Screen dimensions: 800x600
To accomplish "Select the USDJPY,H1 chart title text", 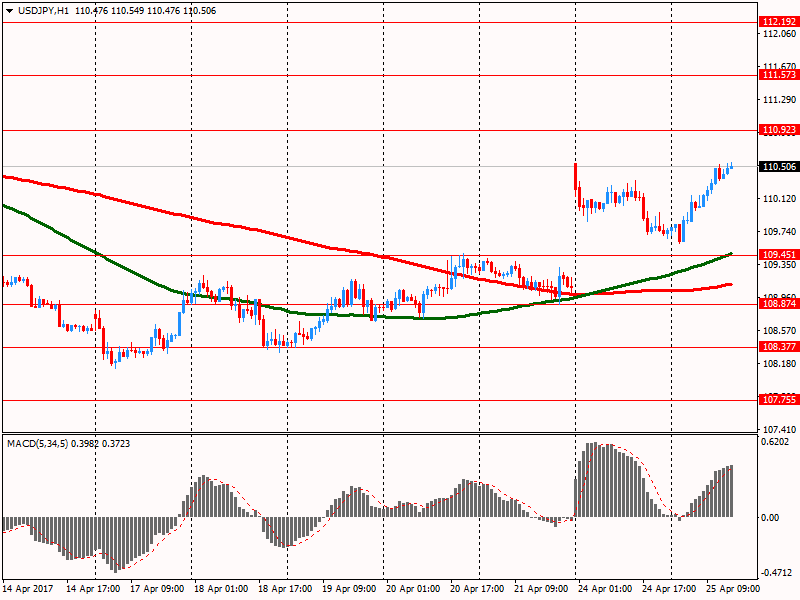I will (x=43, y=11).
